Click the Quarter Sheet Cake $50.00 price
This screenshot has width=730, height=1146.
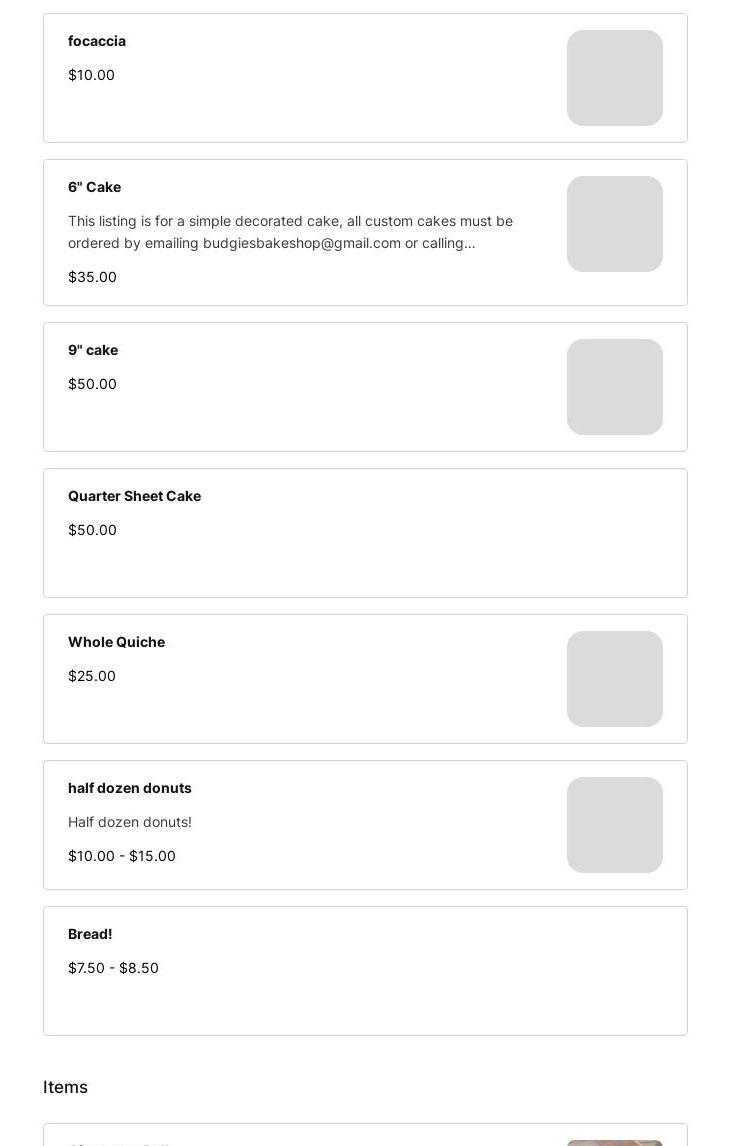(x=92, y=530)
